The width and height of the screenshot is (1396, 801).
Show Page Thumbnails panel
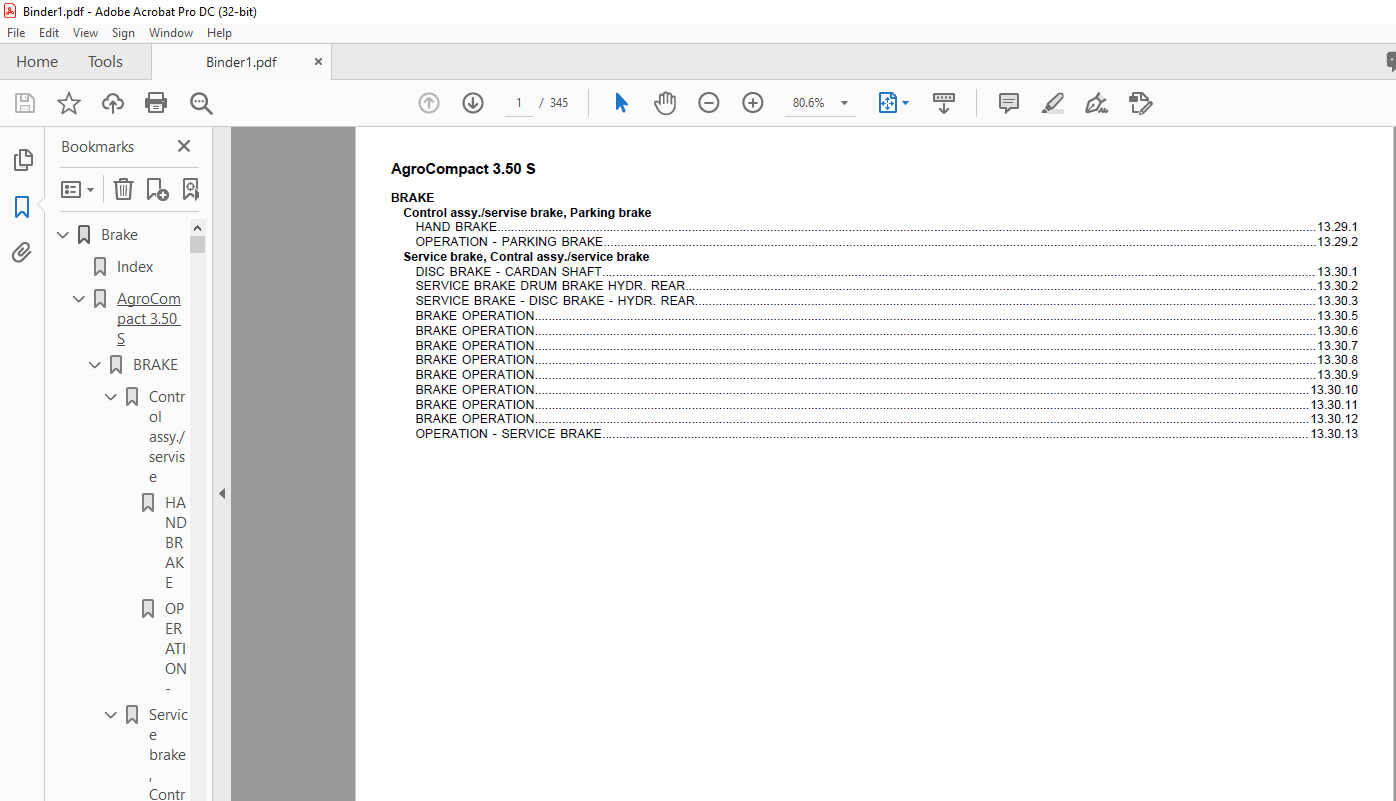22,160
